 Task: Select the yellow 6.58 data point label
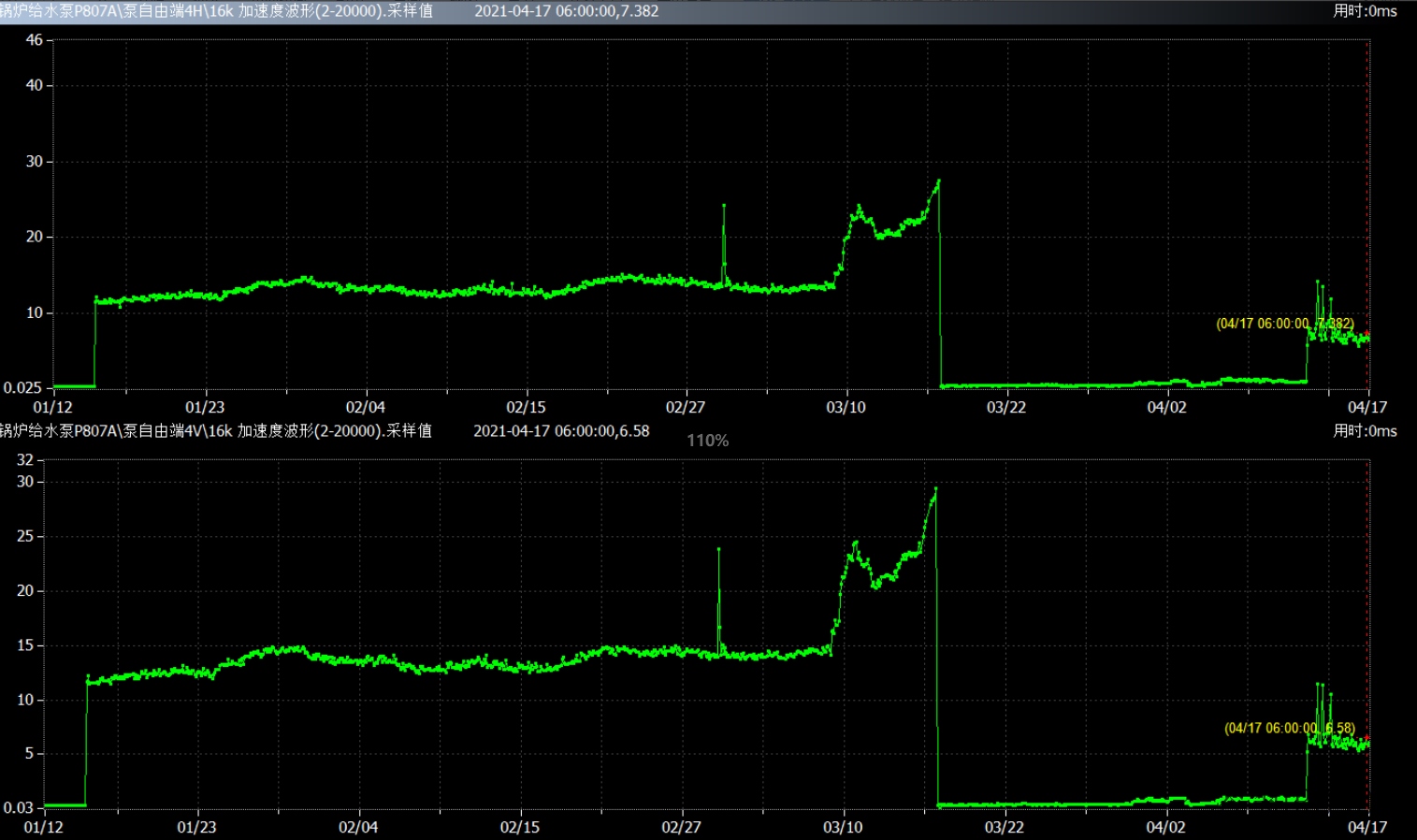coord(1289,728)
